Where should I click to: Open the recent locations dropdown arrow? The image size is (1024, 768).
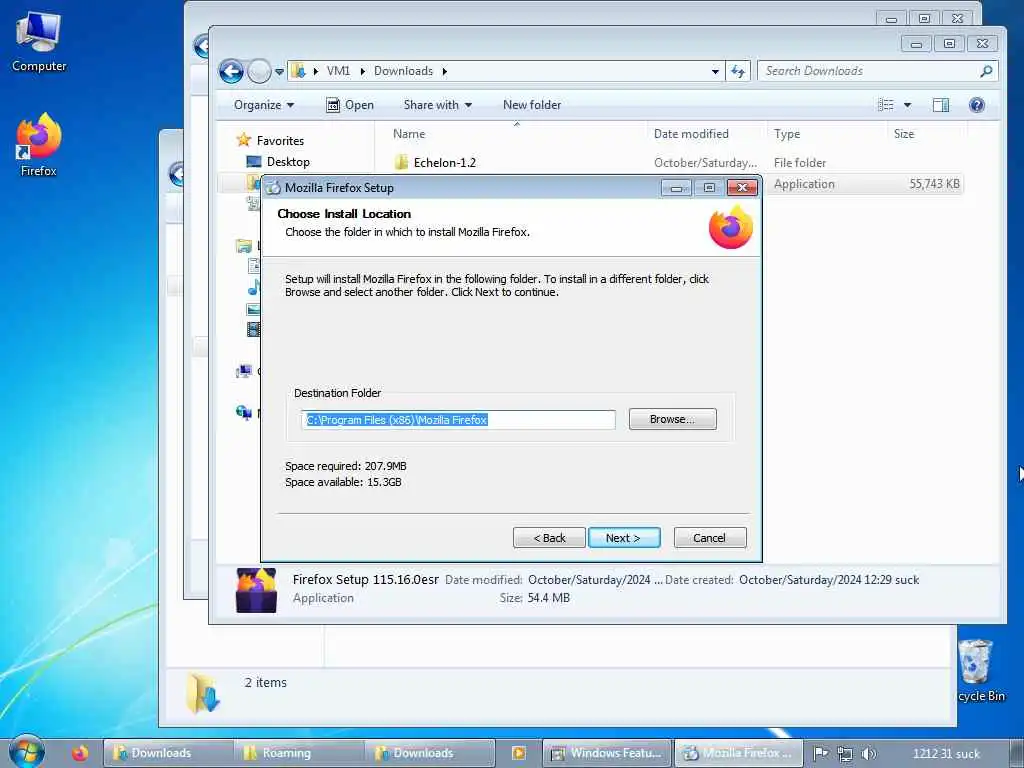[x=280, y=72]
